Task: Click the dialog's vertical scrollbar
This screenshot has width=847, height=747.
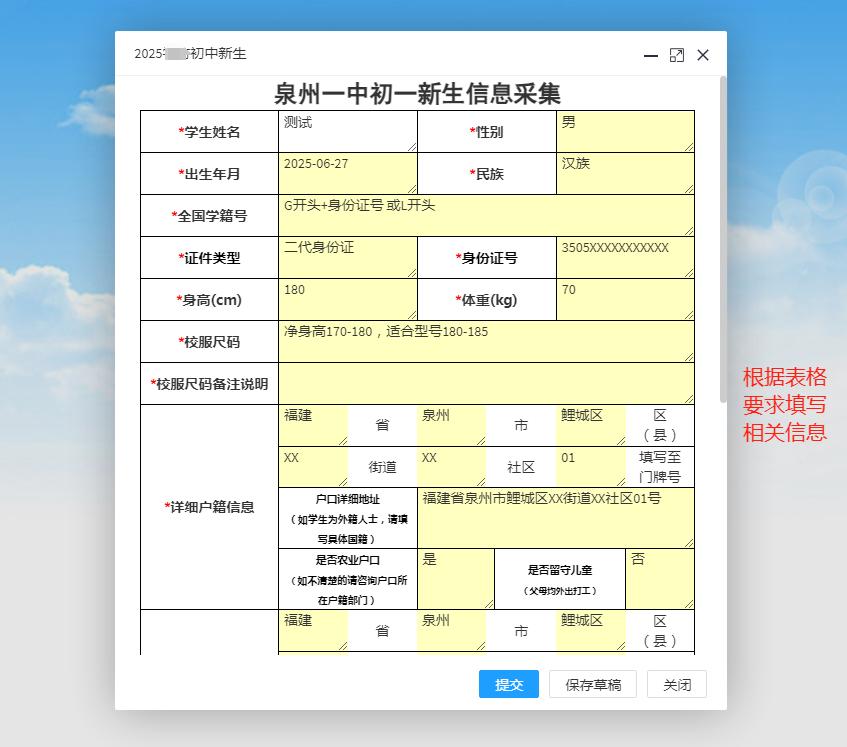Action: [722, 240]
